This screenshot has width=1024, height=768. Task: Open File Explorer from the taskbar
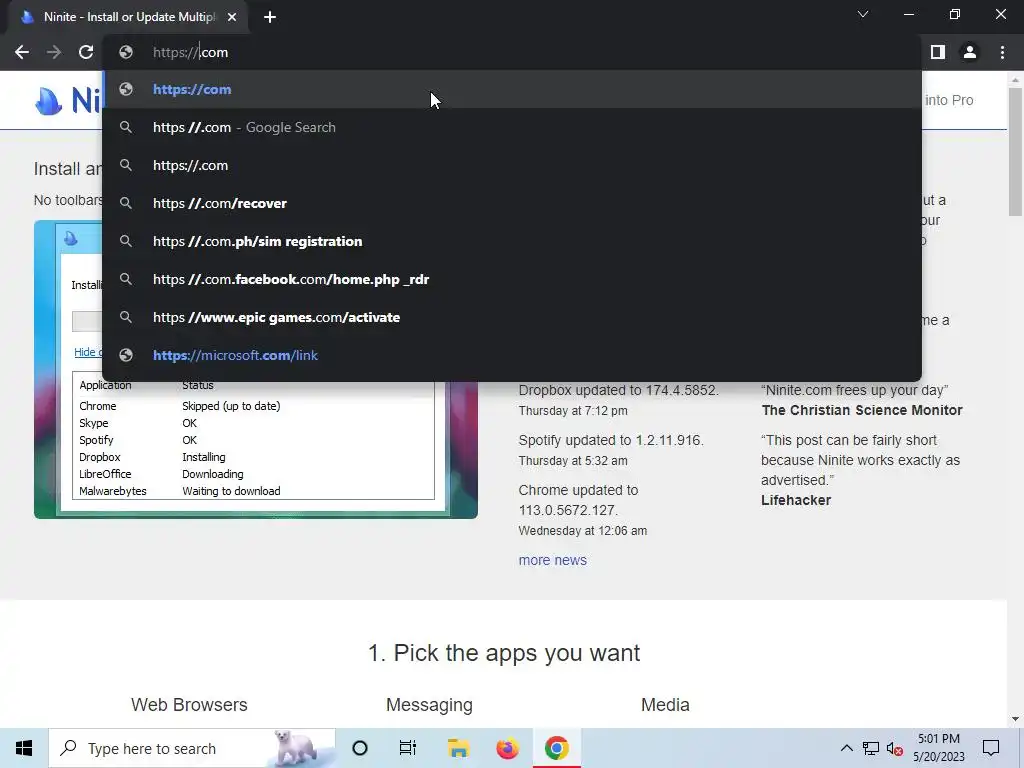coord(458,748)
